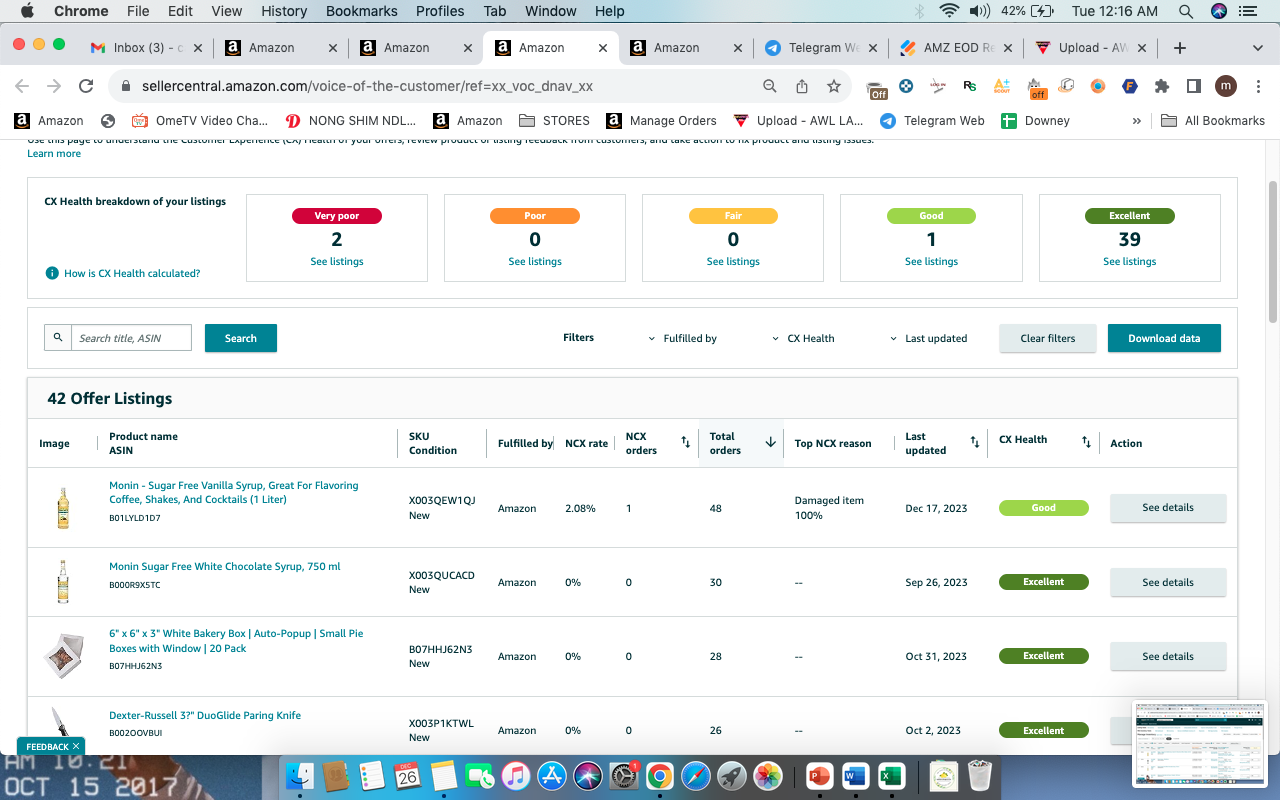Click the info icon beside CX Health calculated
Image resolution: width=1280 pixels, height=800 pixels.
[x=52, y=273]
